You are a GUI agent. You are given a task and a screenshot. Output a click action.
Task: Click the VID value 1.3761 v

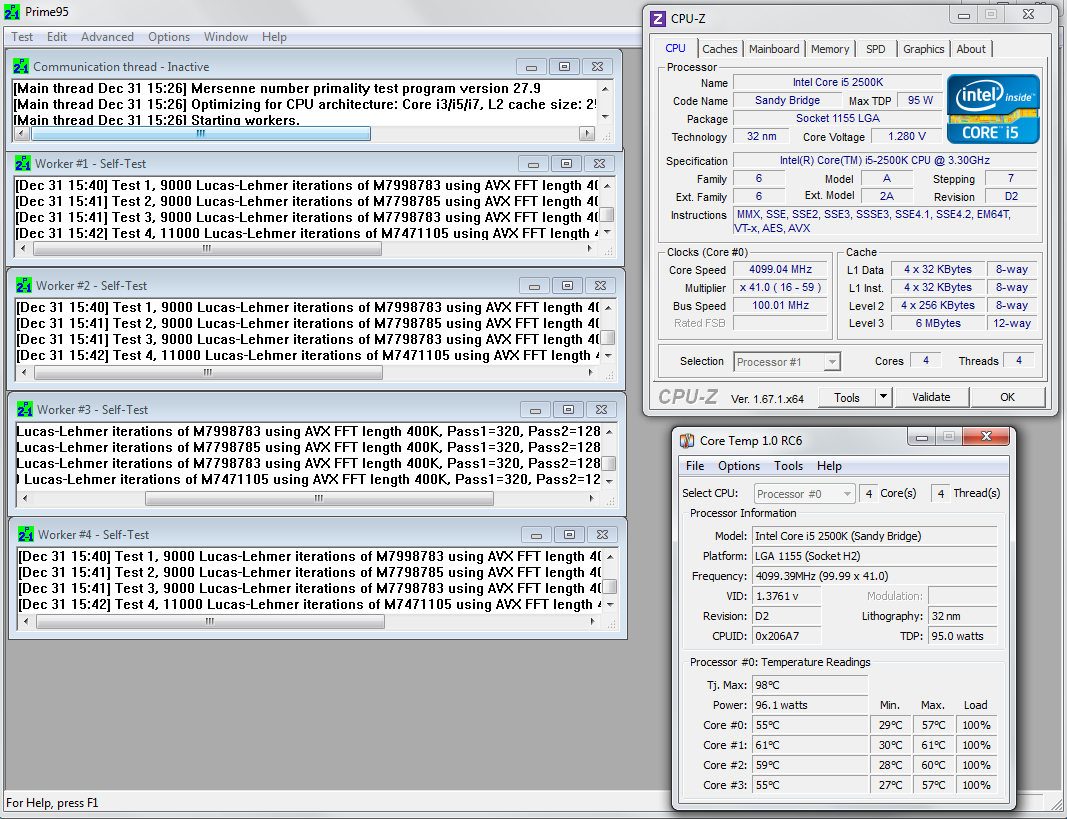pyautogui.click(x=786, y=597)
